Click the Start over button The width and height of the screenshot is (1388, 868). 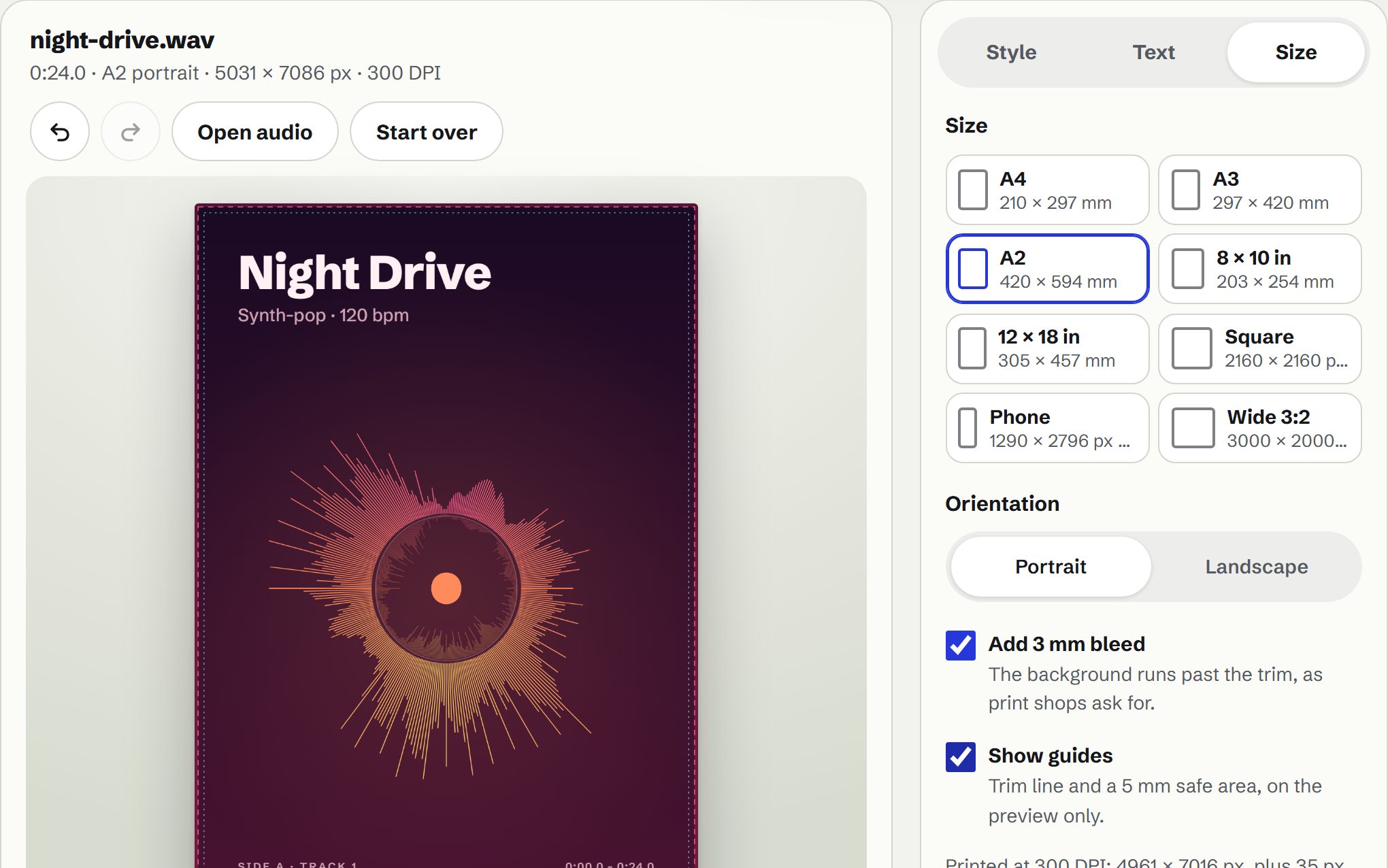[427, 132]
